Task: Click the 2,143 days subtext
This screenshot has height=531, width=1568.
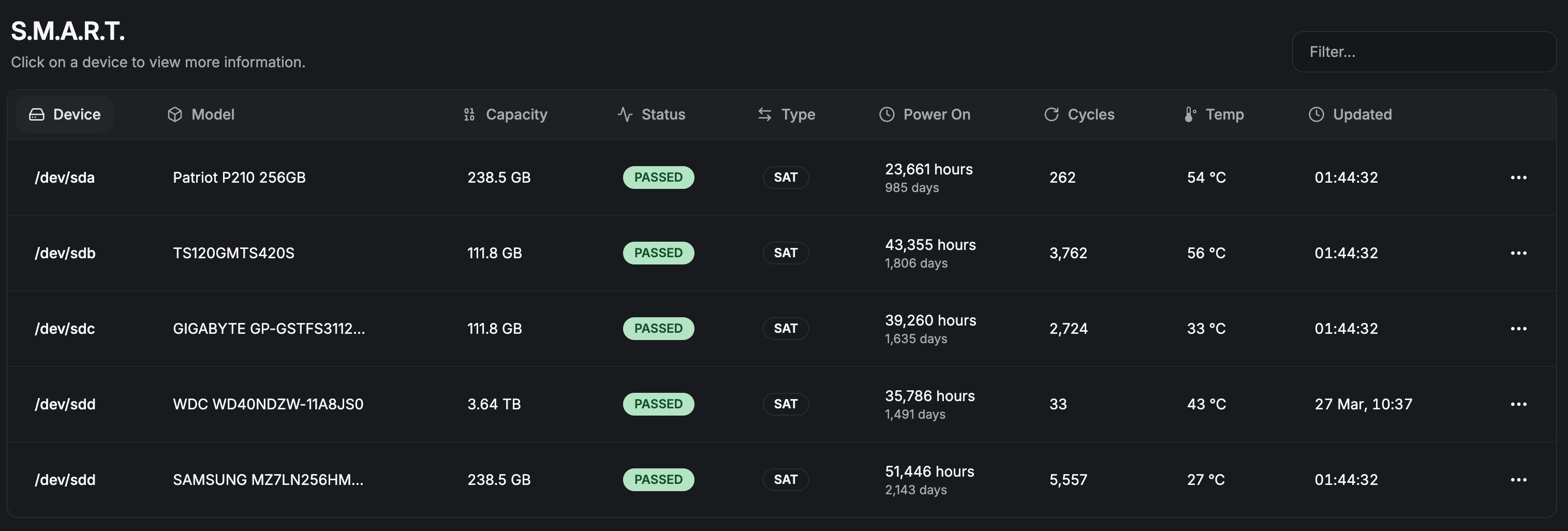Action: pos(916,490)
